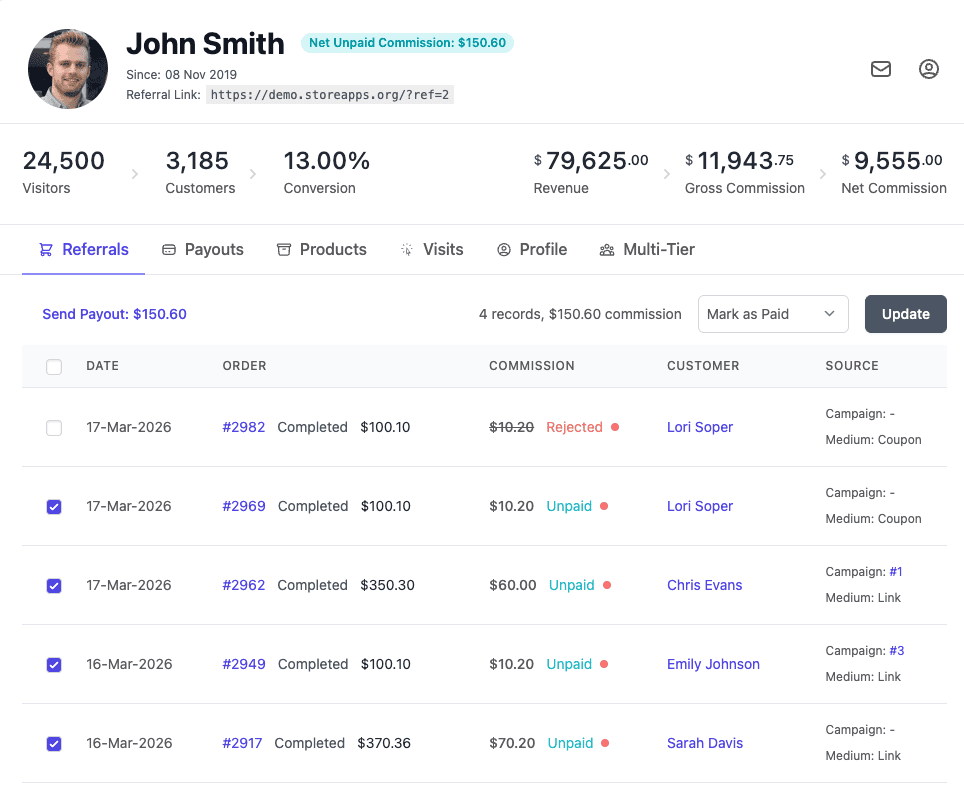Open customer Lori Soper on order #2969 row
The height and width of the screenshot is (789, 964).
[700, 506]
